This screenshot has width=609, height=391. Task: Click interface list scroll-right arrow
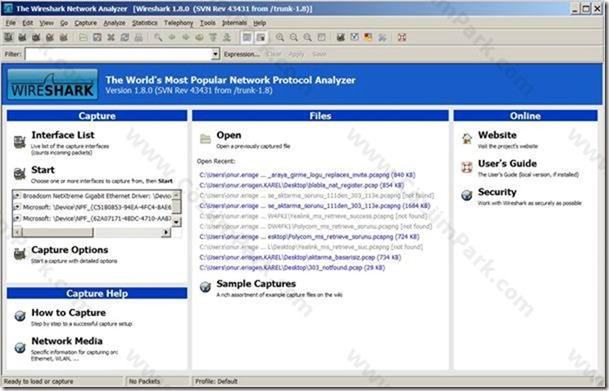click(166, 232)
